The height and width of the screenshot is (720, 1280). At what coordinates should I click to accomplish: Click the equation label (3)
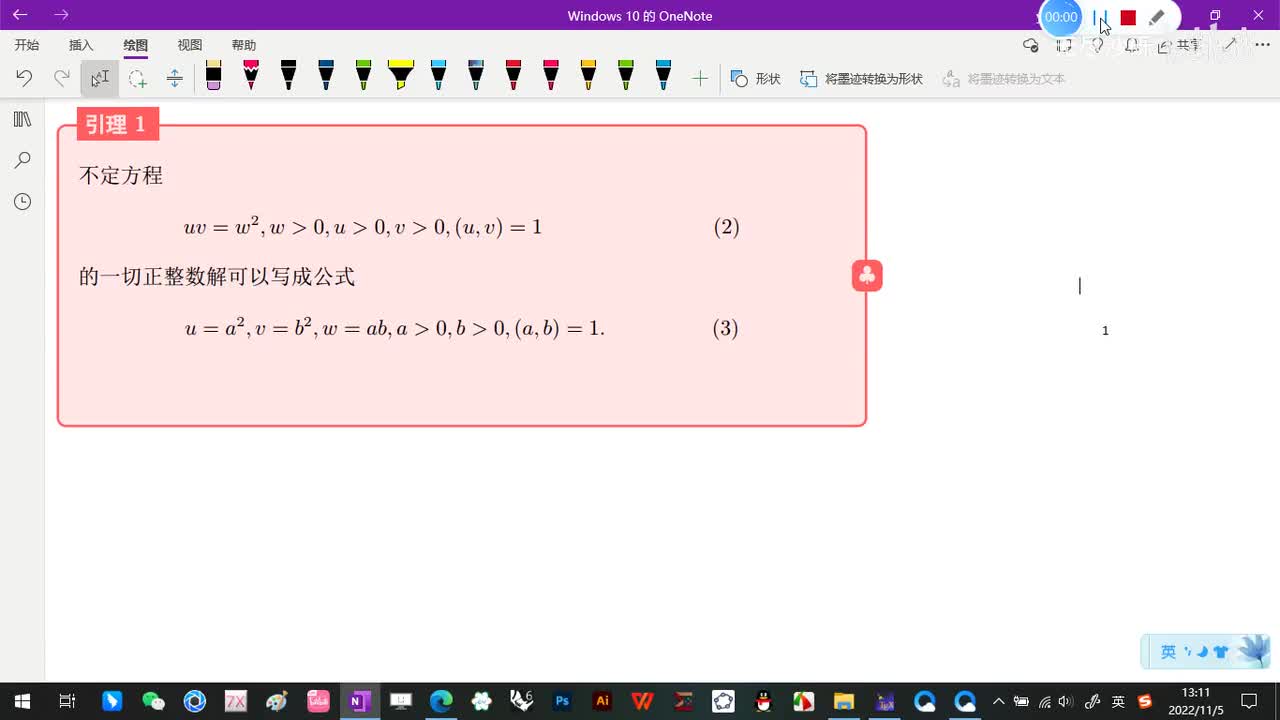tap(726, 328)
